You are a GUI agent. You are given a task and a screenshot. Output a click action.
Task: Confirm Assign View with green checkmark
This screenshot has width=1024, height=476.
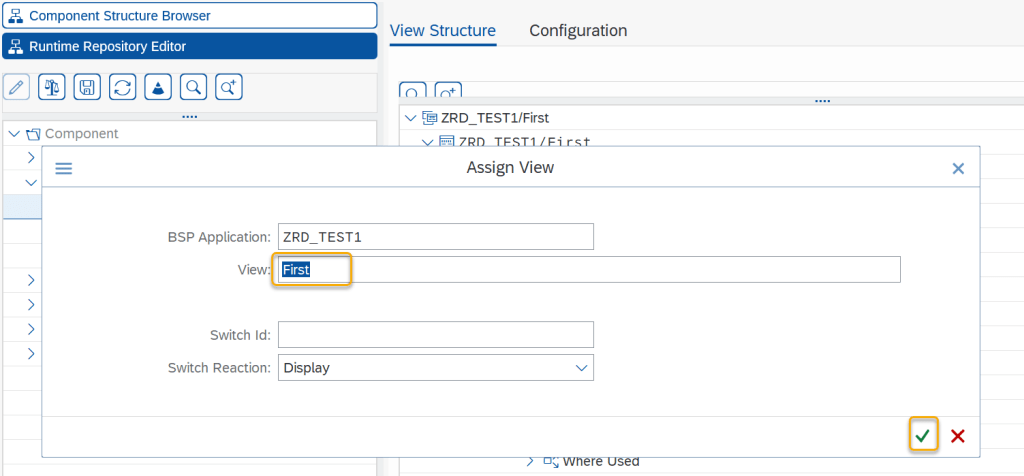click(x=923, y=436)
